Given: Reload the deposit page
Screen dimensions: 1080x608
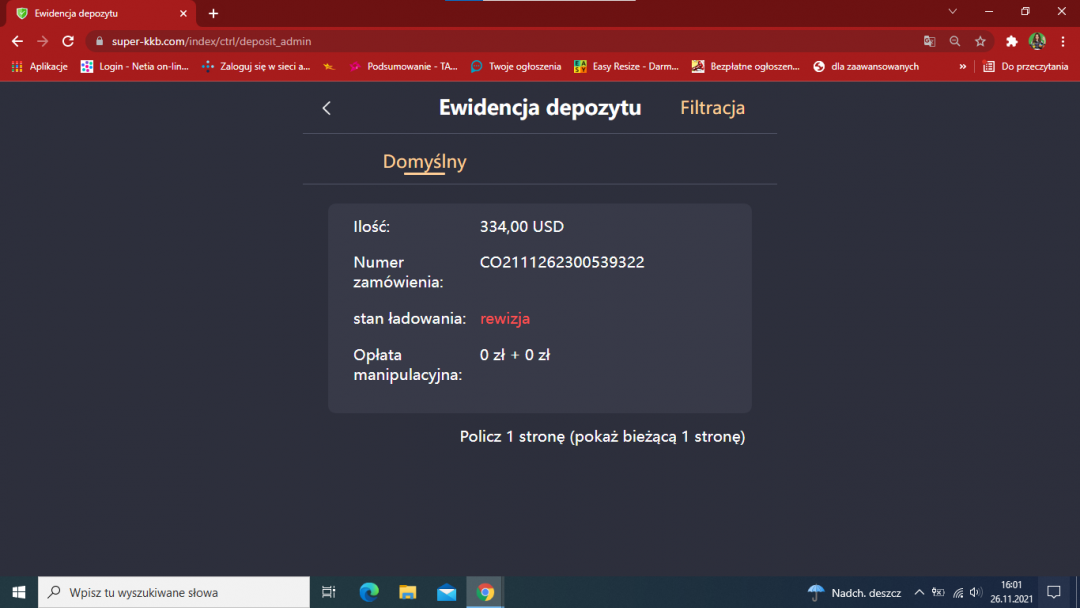Looking at the screenshot, I should (67, 42).
